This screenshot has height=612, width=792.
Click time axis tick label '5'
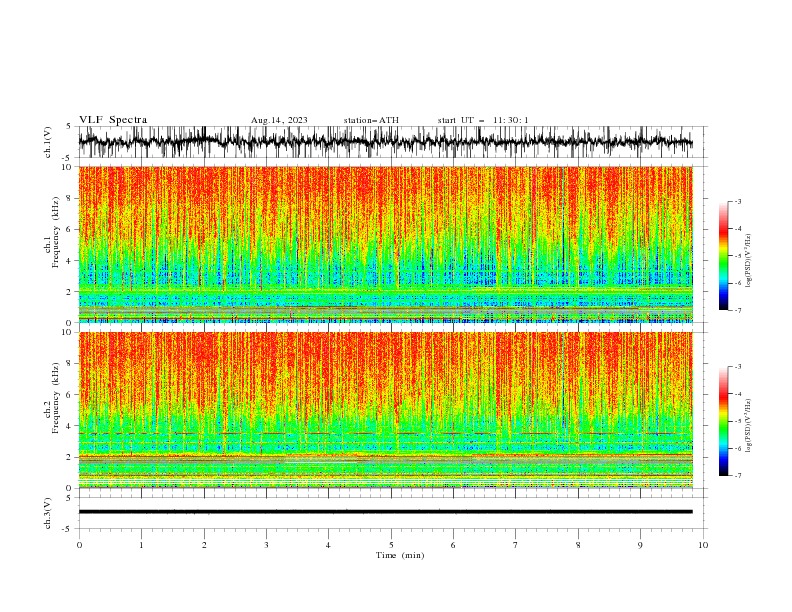(x=391, y=545)
